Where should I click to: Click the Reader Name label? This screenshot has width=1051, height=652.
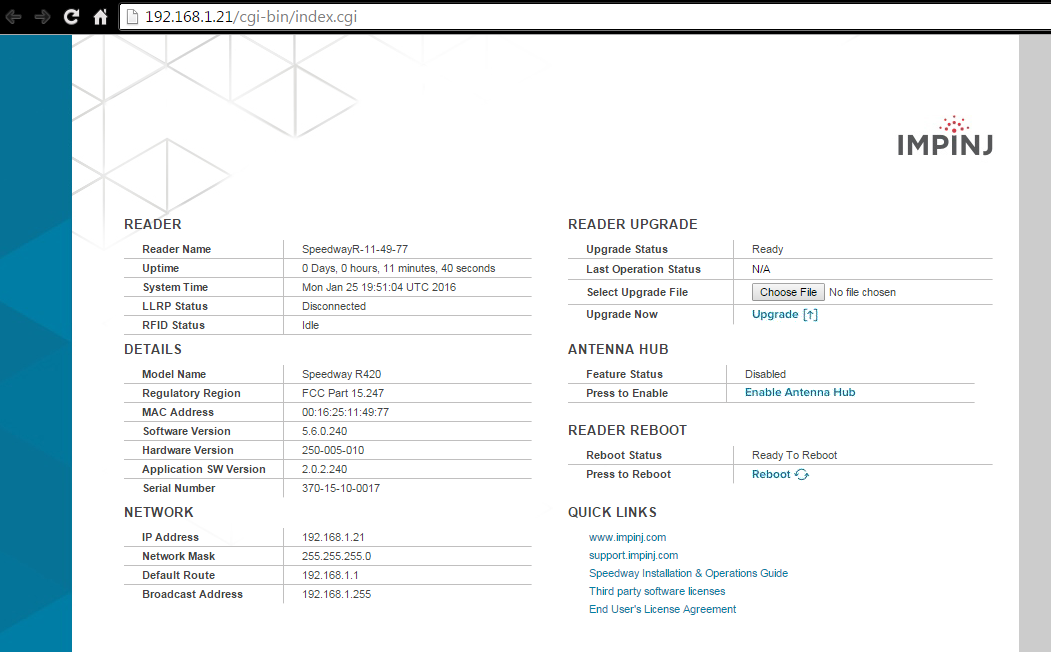176,249
